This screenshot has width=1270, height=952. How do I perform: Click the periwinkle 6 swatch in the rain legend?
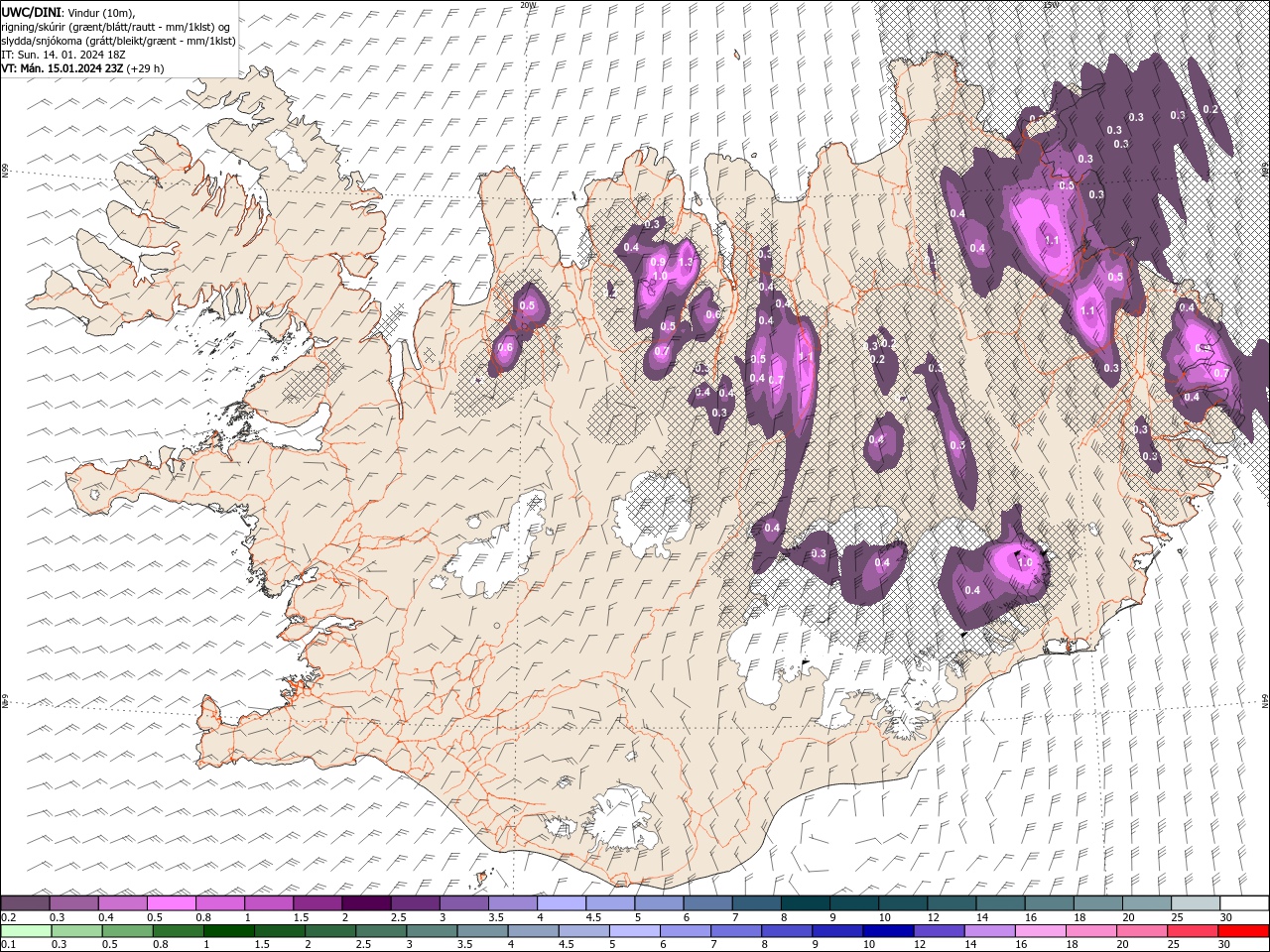[685, 931]
